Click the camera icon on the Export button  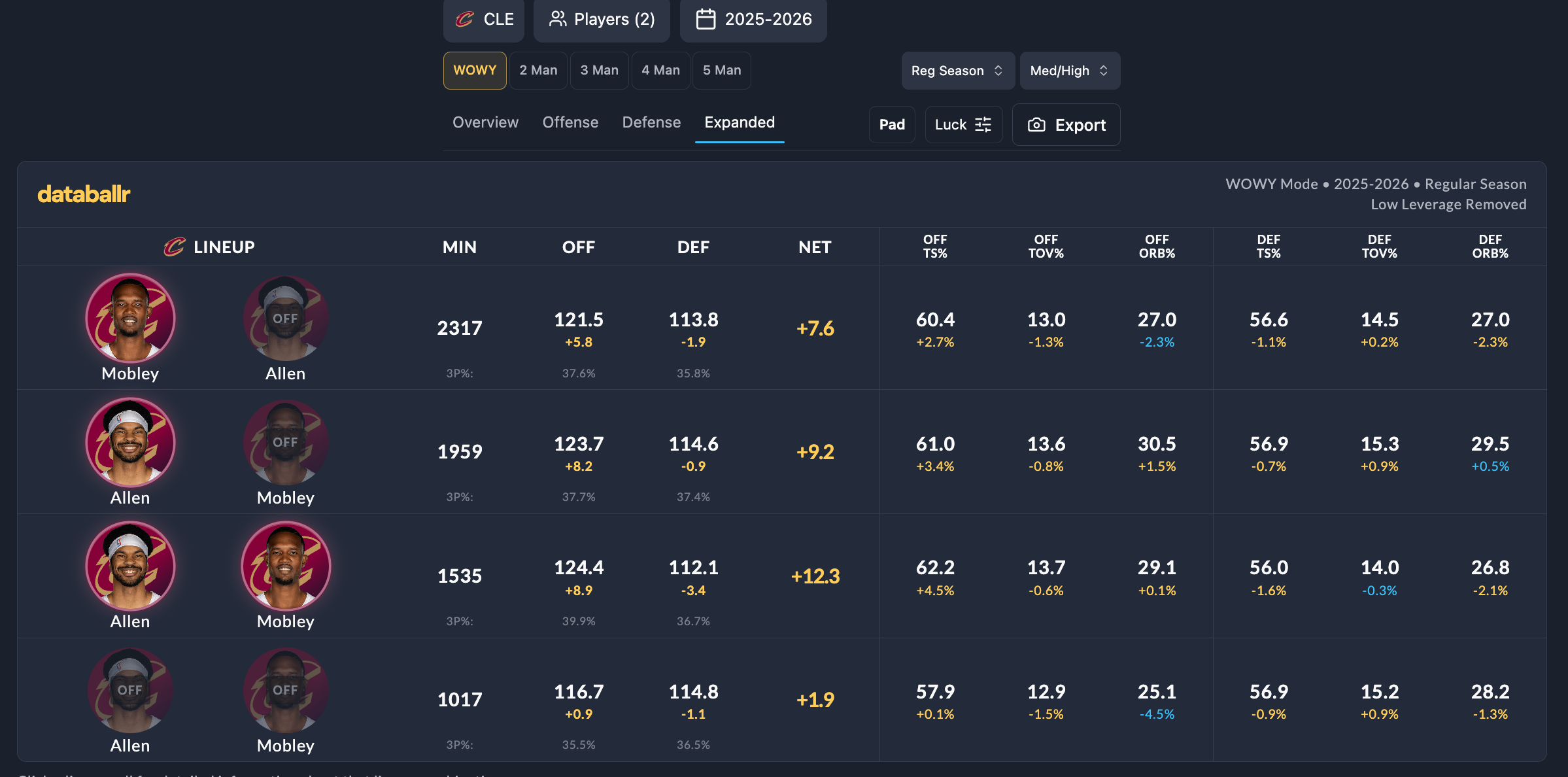[x=1036, y=125]
